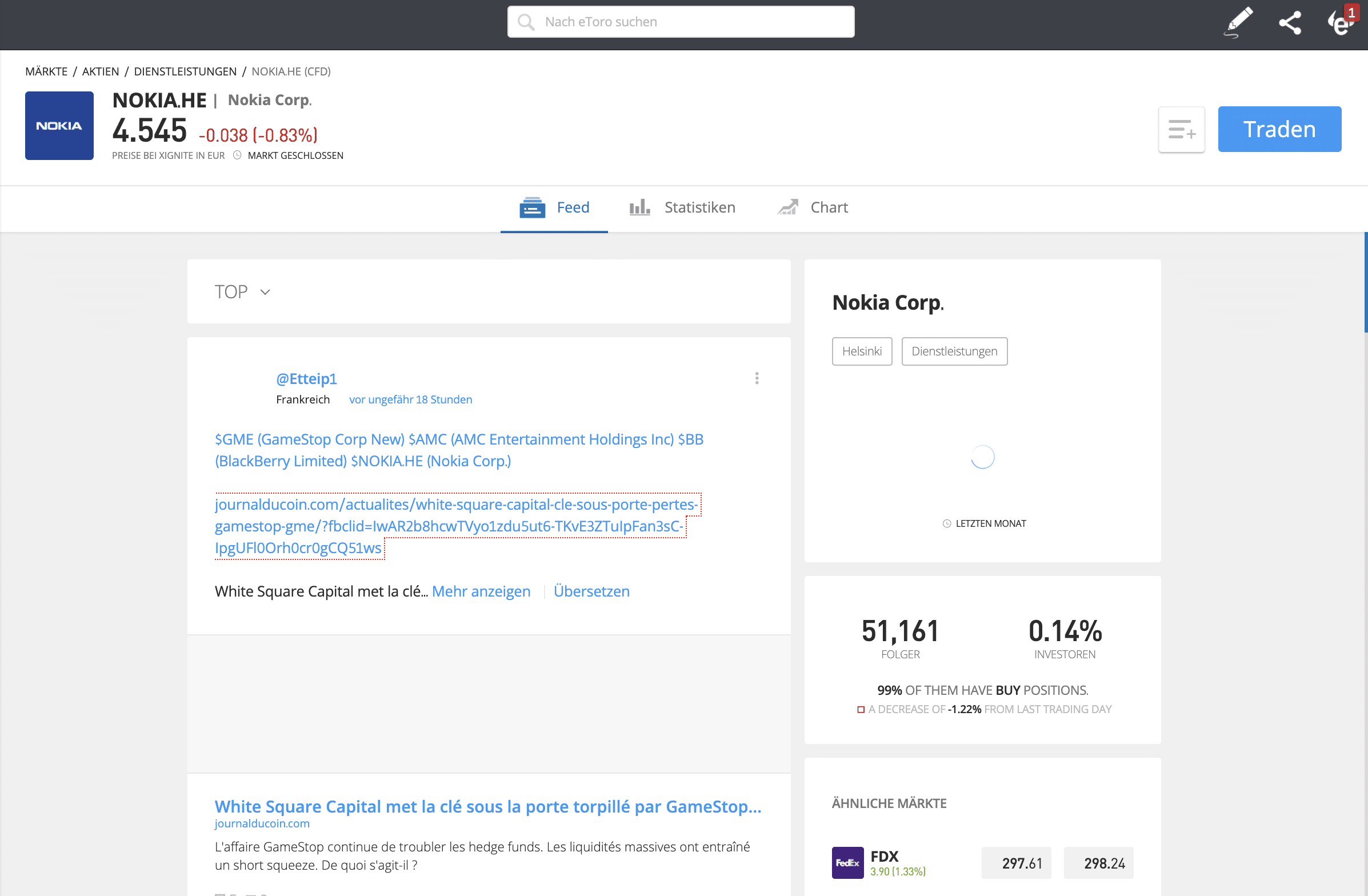Viewport: 1368px width, 896px height.
Task: Click the page scrollbar on right
Action: click(1366, 282)
